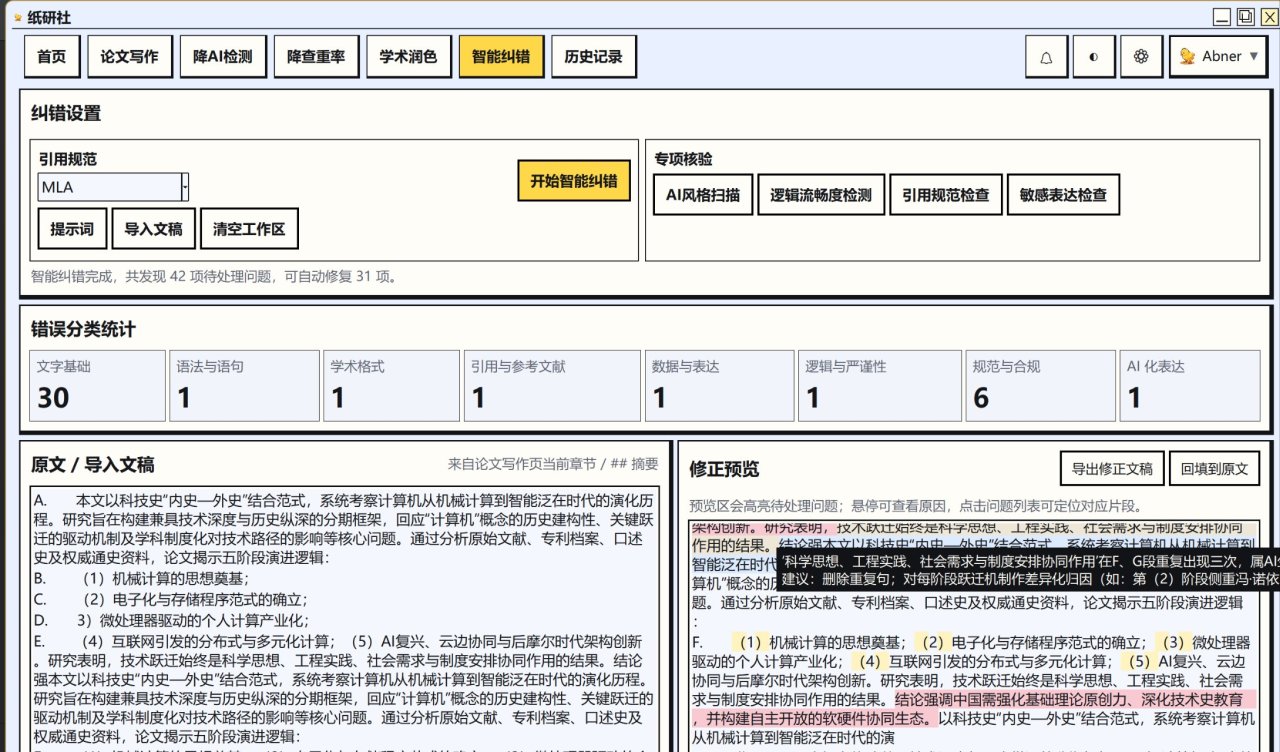Start 引用规范检查
Screen dimensions: 1280x752
click(x=945, y=195)
